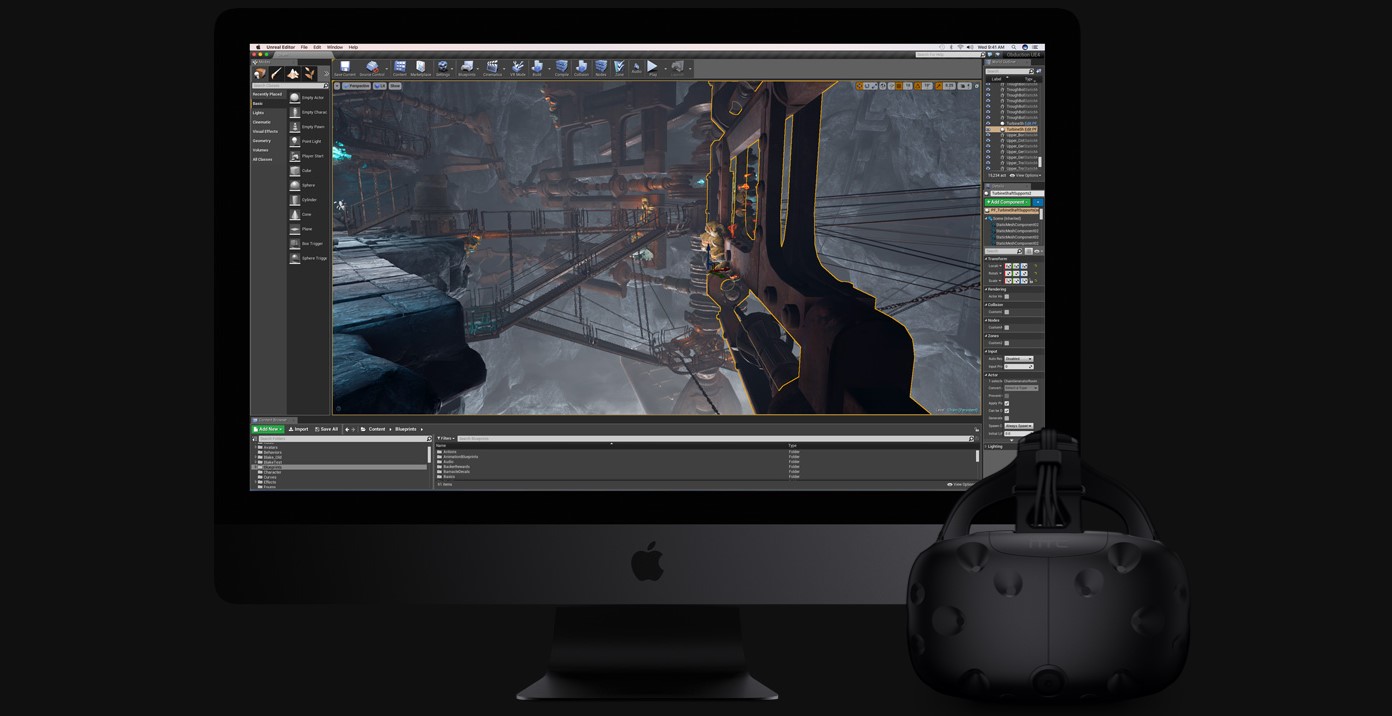Open the File menu
The image size is (1392, 716).
pyautogui.click(x=304, y=47)
